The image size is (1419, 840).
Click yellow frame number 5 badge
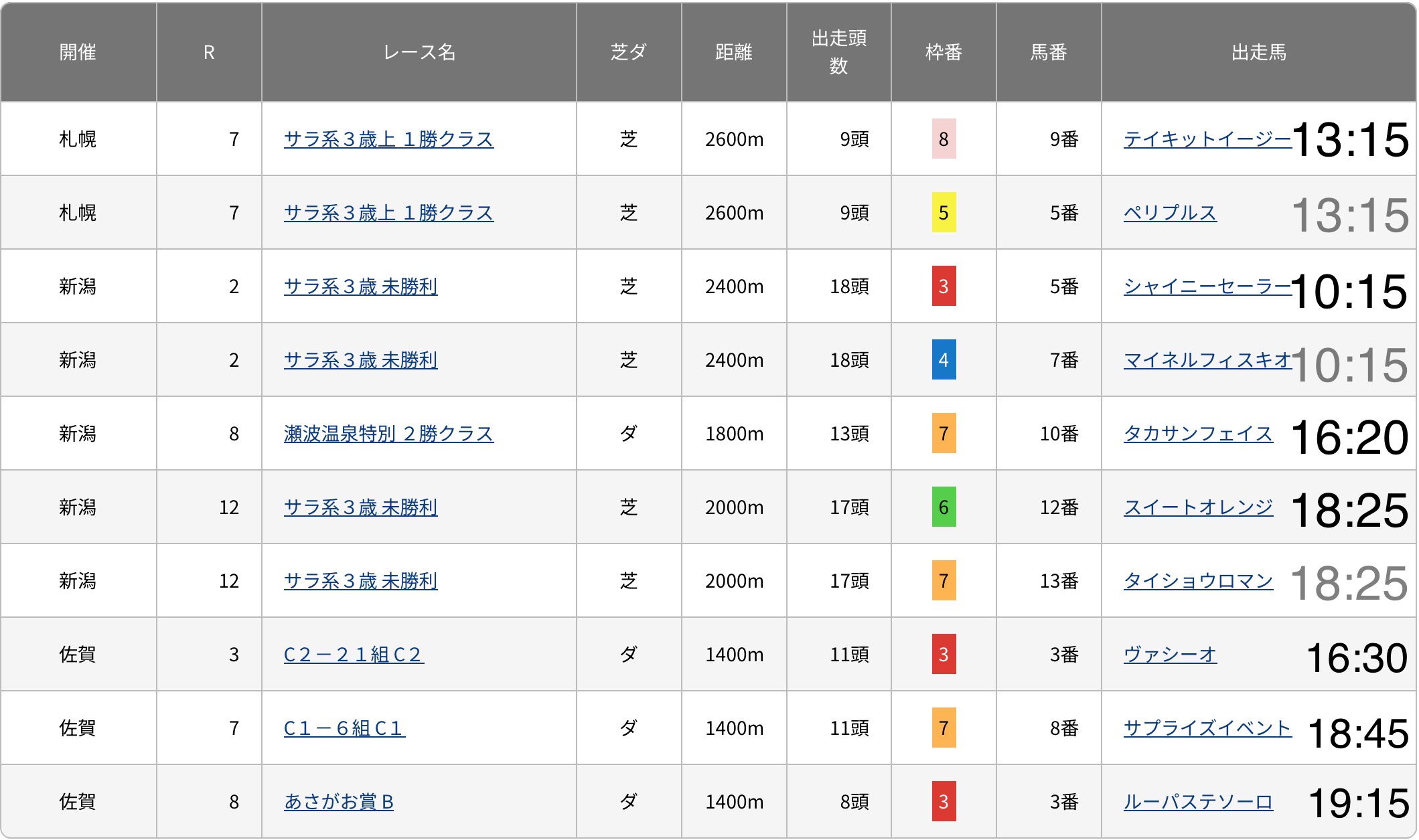943,213
